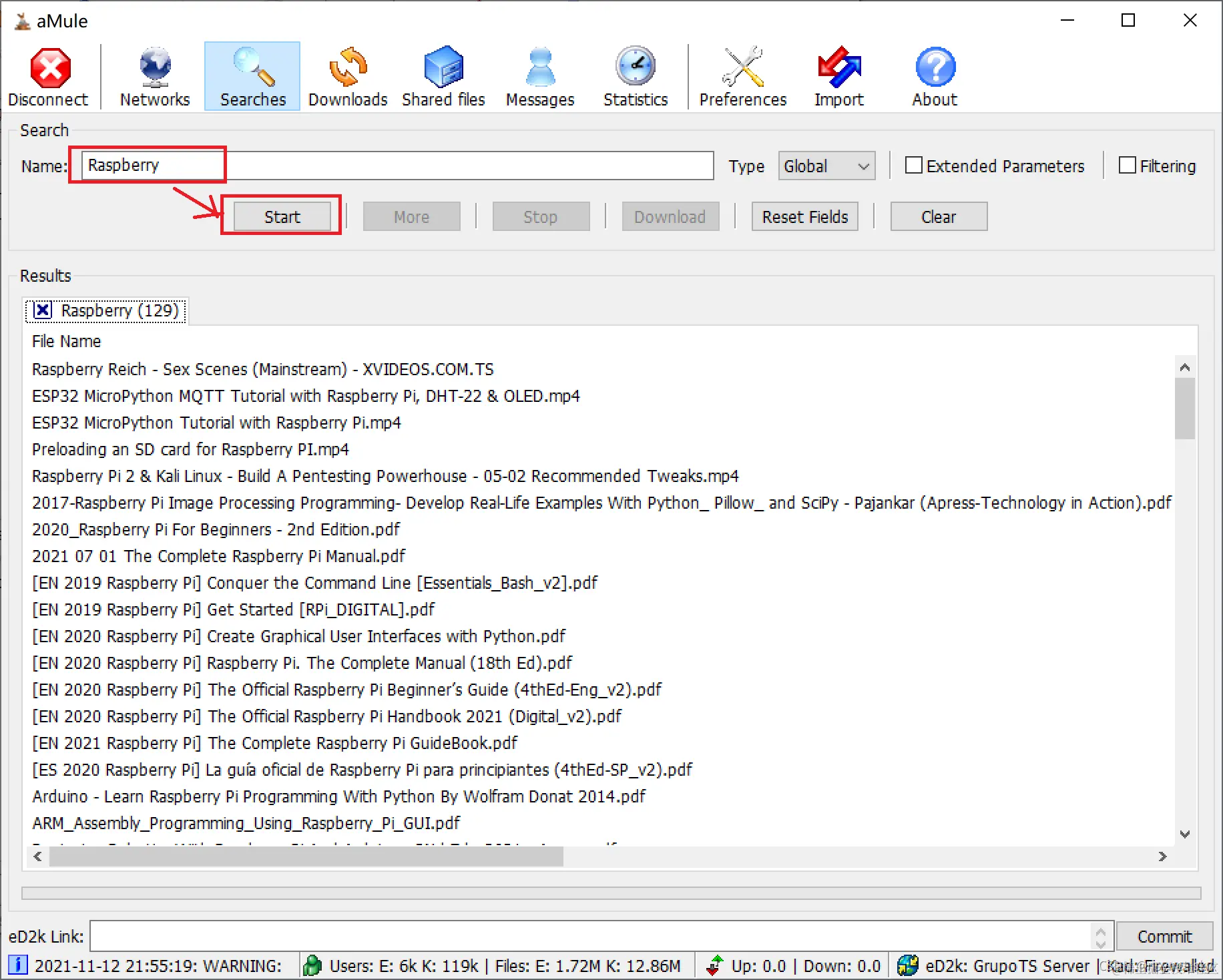Click the Download button
The image size is (1223, 980).
(670, 217)
